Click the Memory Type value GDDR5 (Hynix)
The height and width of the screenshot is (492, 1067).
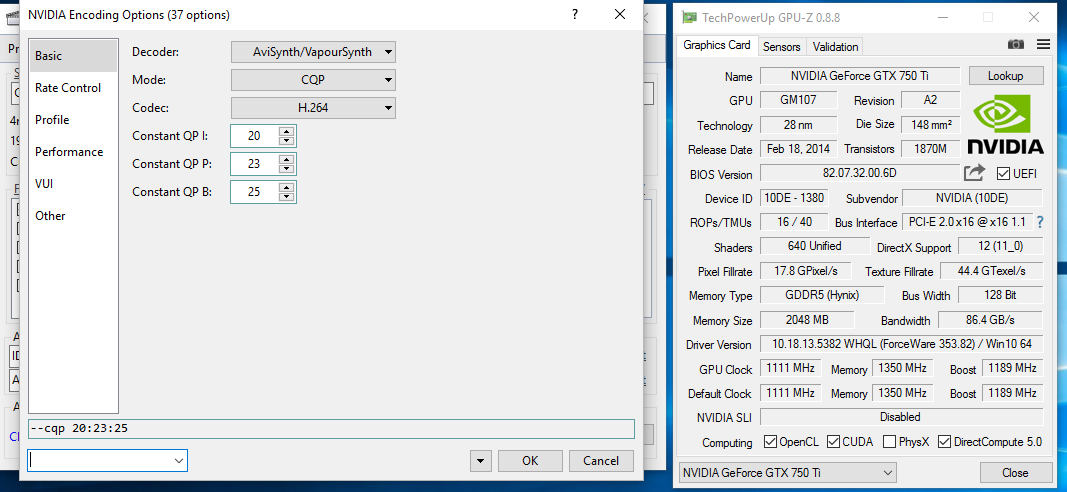[x=822, y=295]
